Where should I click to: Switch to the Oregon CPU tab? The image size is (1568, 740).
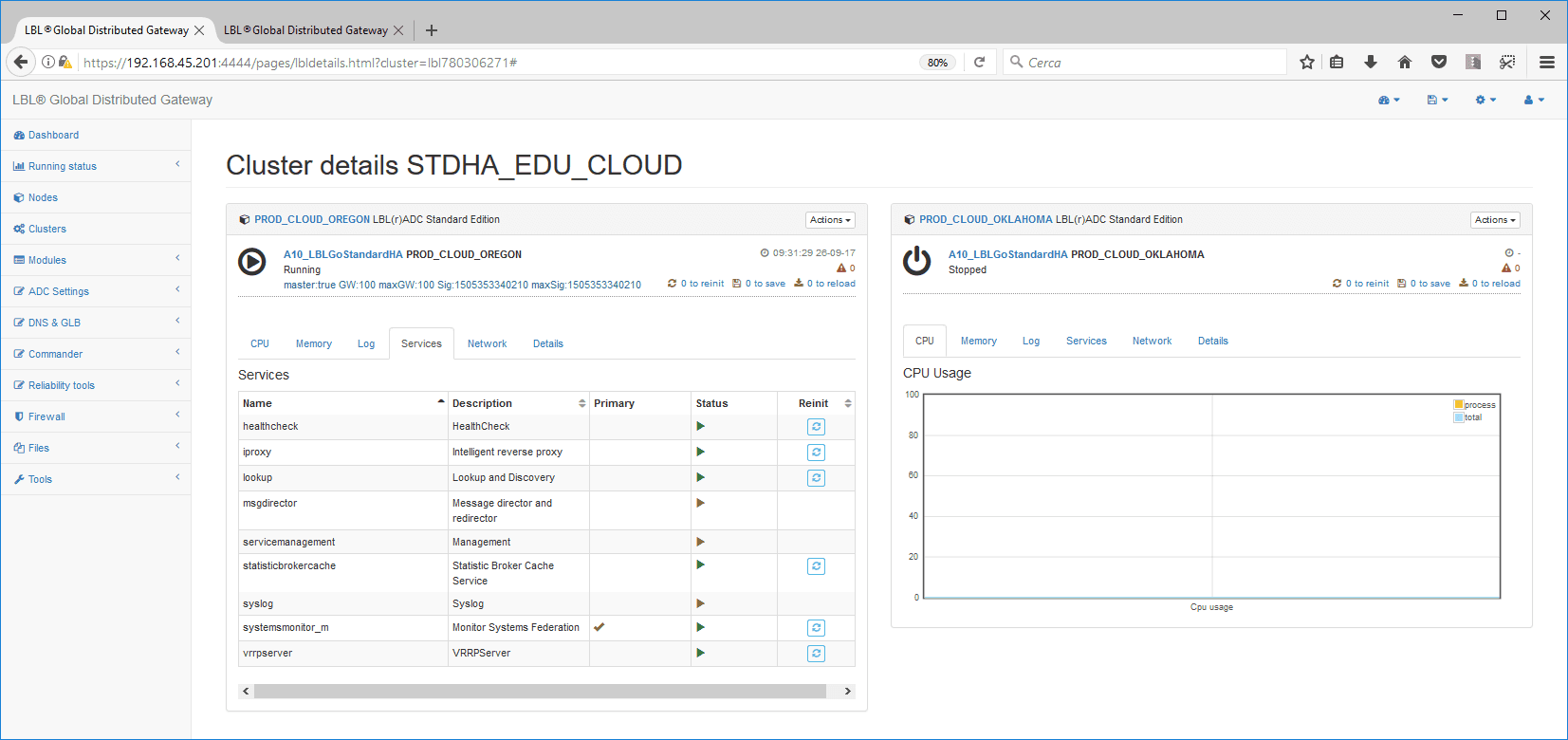[x=260, y=343]
